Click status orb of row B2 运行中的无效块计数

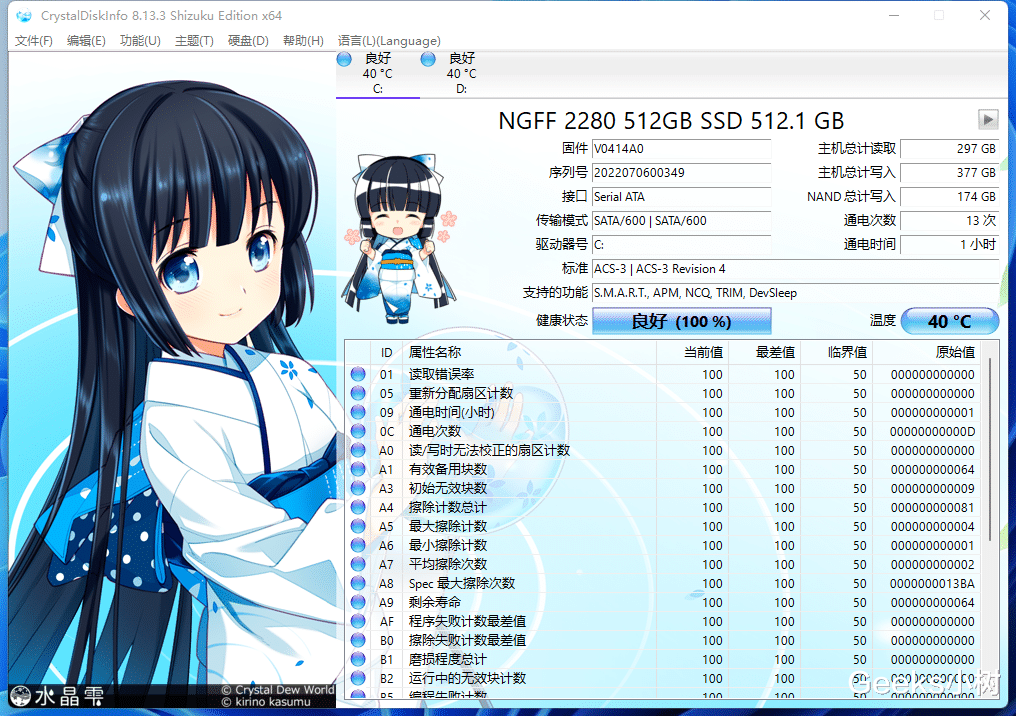(x=358, y=678)
